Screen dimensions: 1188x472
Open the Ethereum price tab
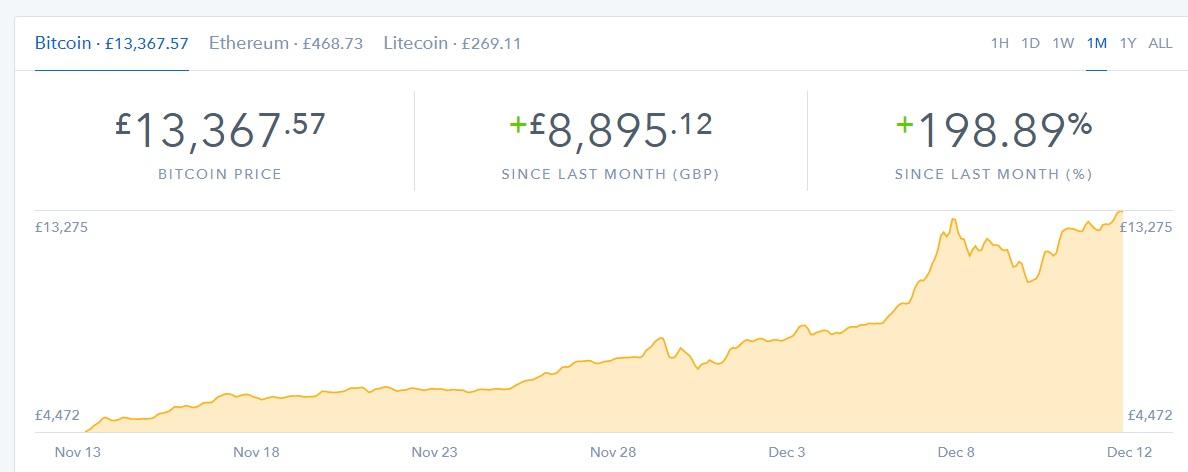click(x=285, y=43)
